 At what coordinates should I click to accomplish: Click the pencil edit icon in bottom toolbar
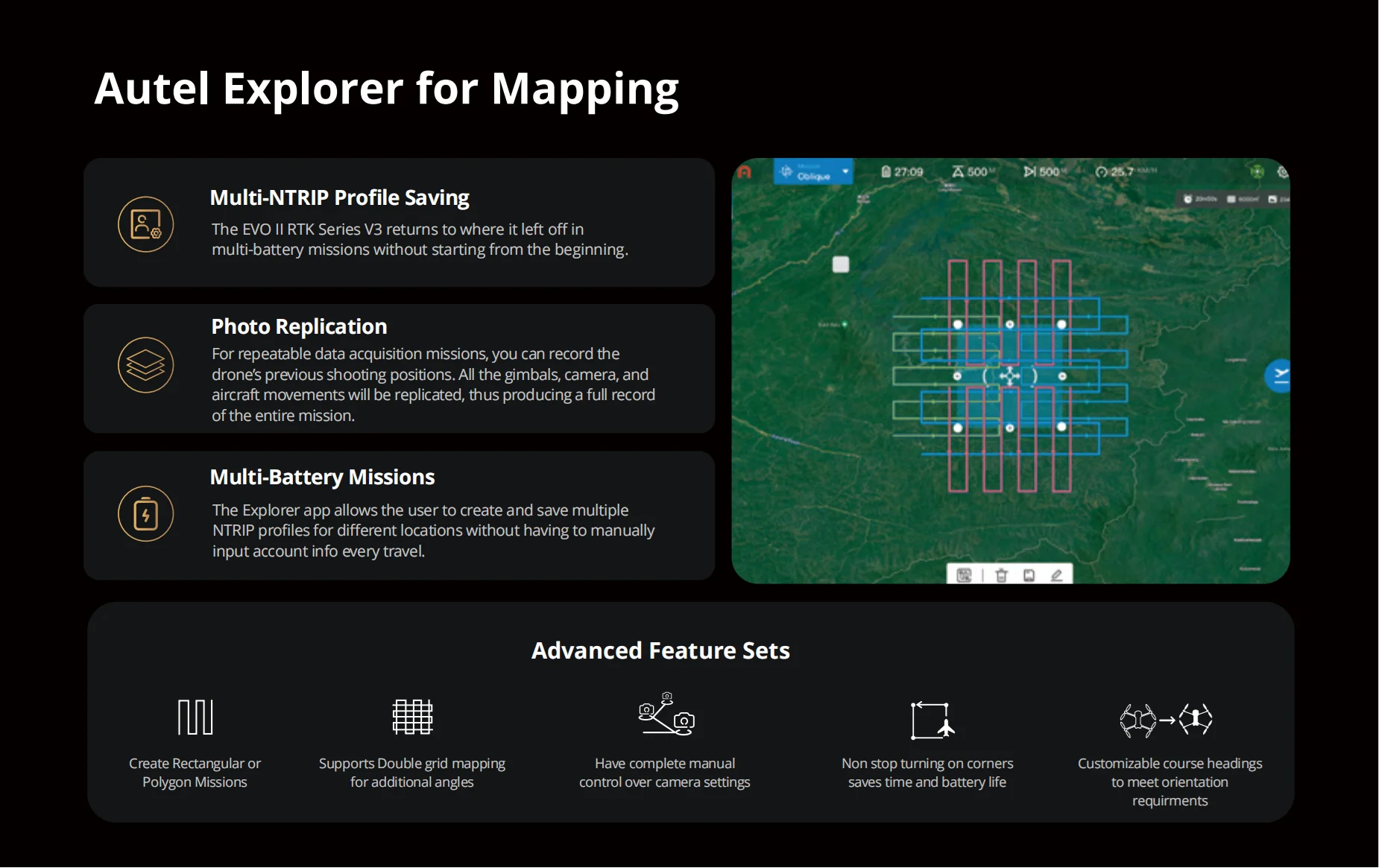[x=1056, y=575]
